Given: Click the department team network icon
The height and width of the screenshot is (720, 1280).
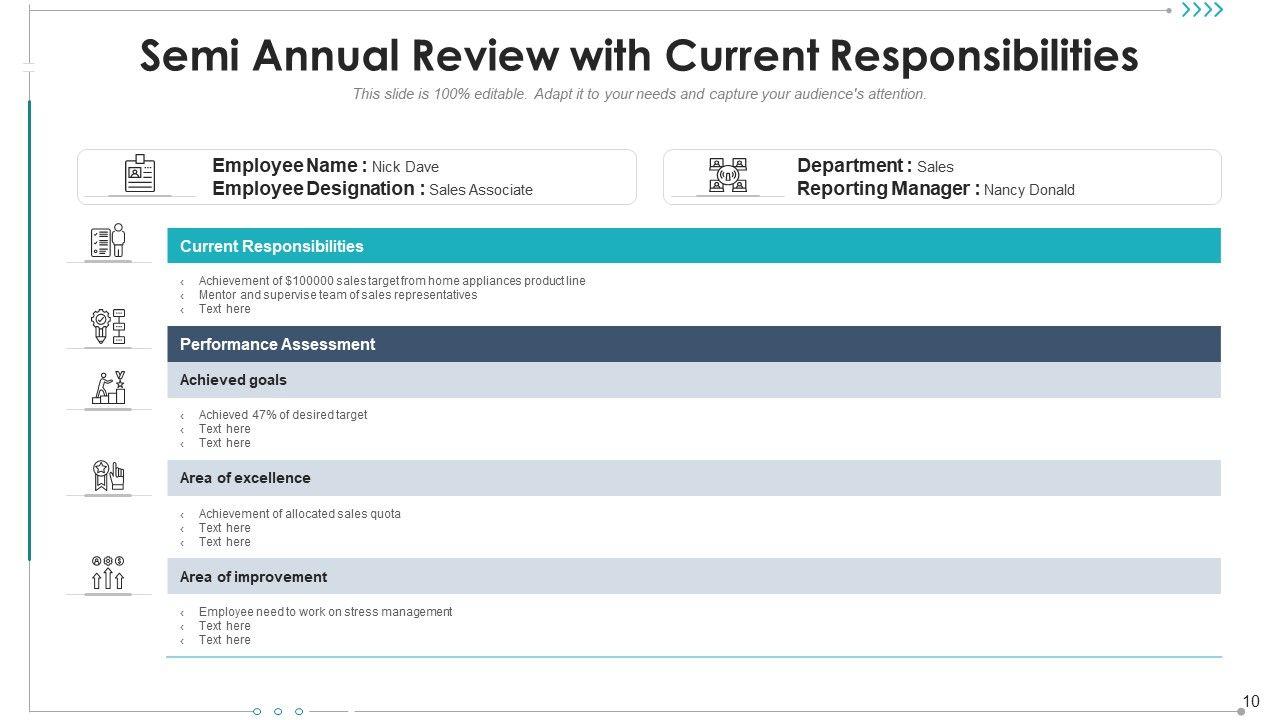Looking at the screenshot, I should (x=728, y=174).
